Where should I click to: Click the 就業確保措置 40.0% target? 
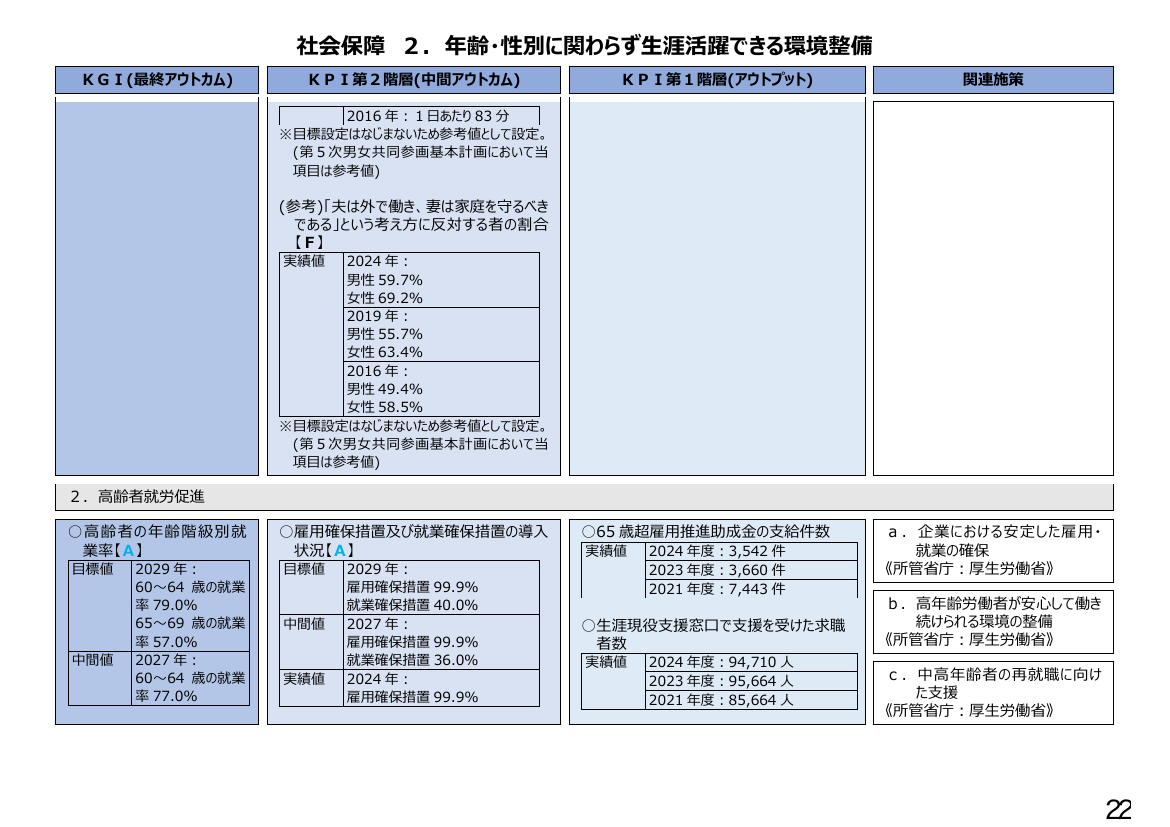pos(412,605)
